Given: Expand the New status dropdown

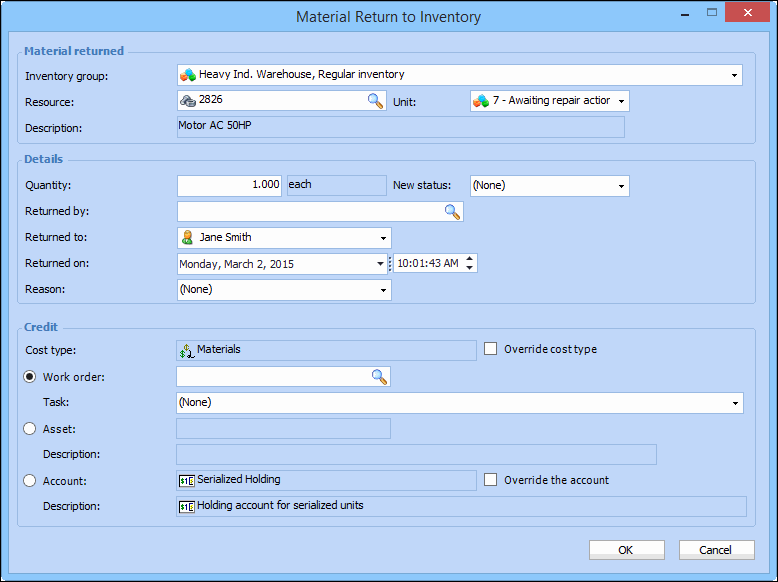Looking at the screenshot, I should pos(621,186).
